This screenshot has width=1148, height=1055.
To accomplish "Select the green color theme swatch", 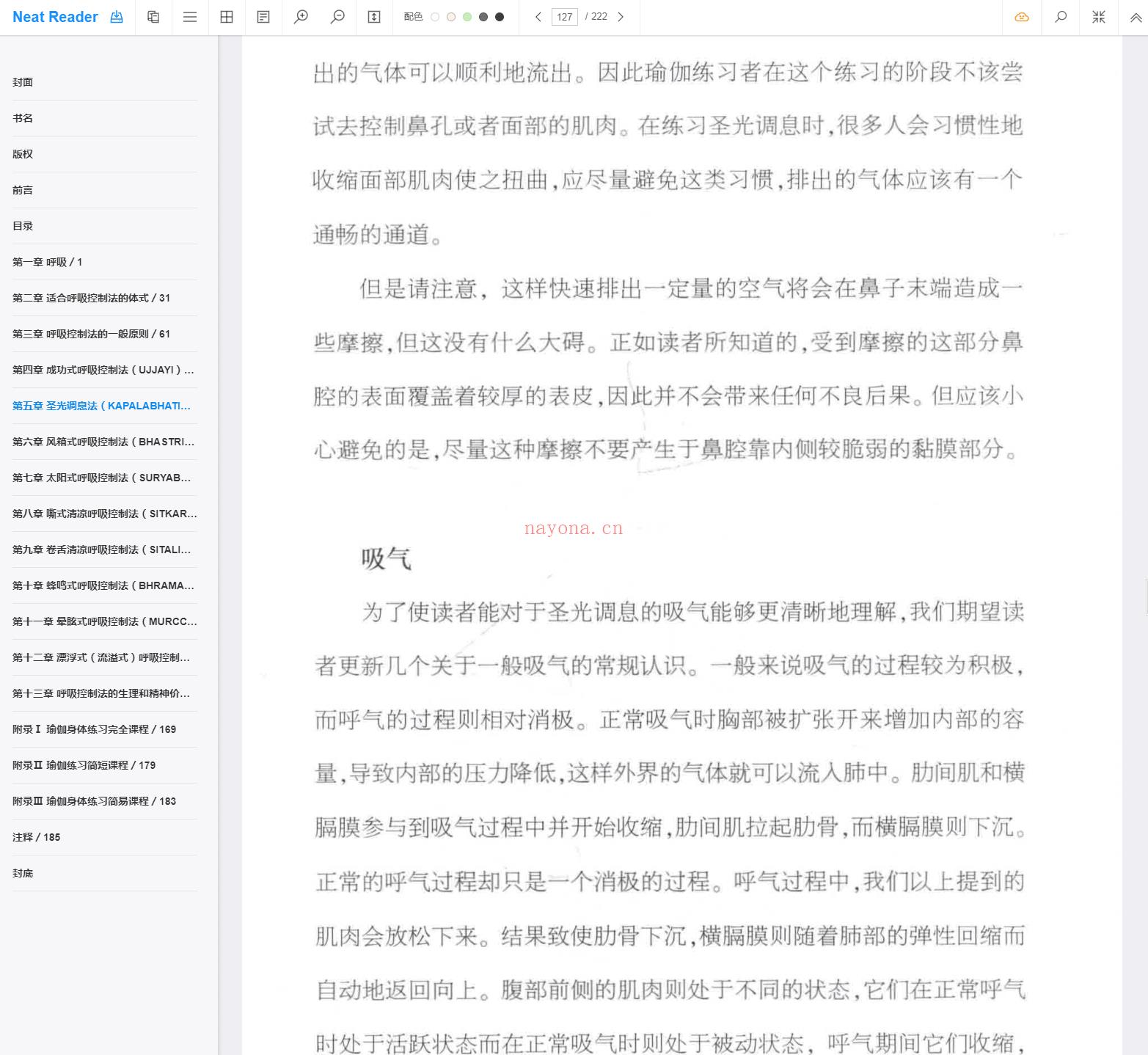I will pos(467,17).
